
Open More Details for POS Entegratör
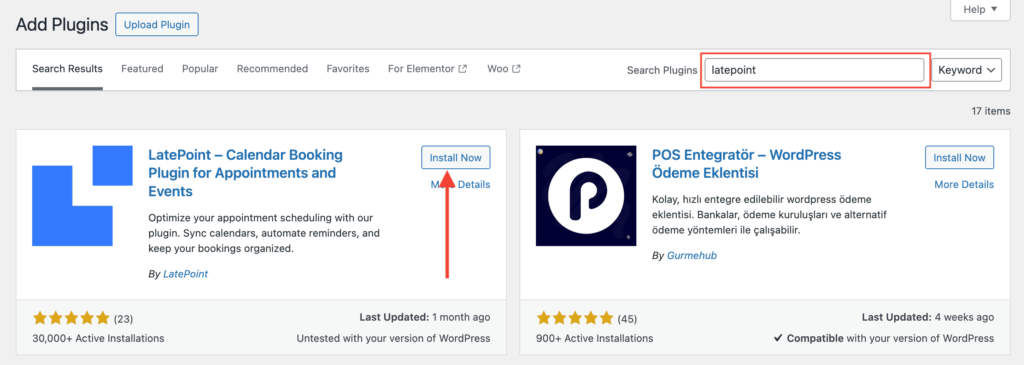coord(964,185)
